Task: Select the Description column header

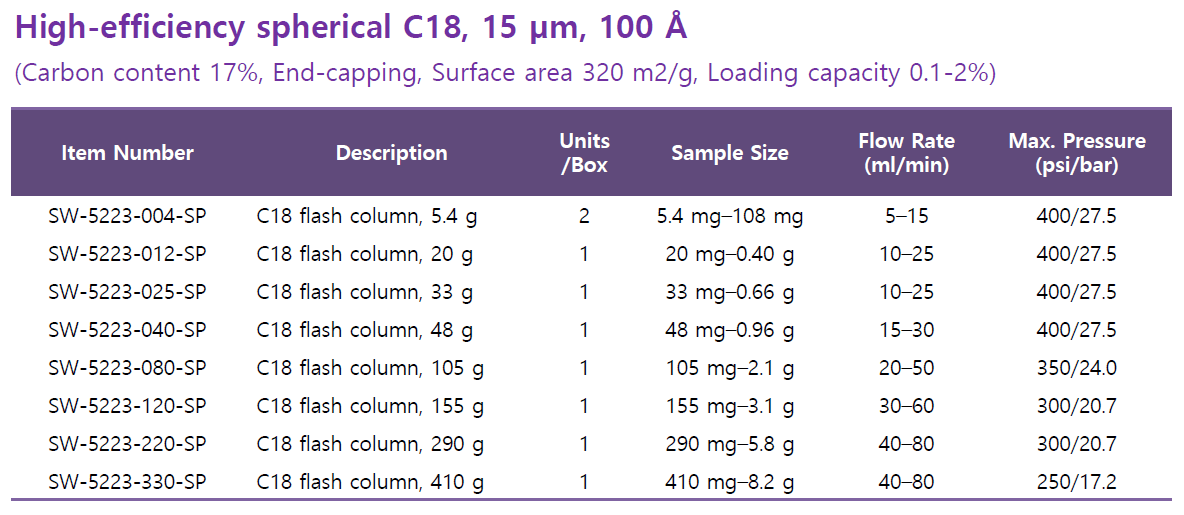Action: point(391,153)
